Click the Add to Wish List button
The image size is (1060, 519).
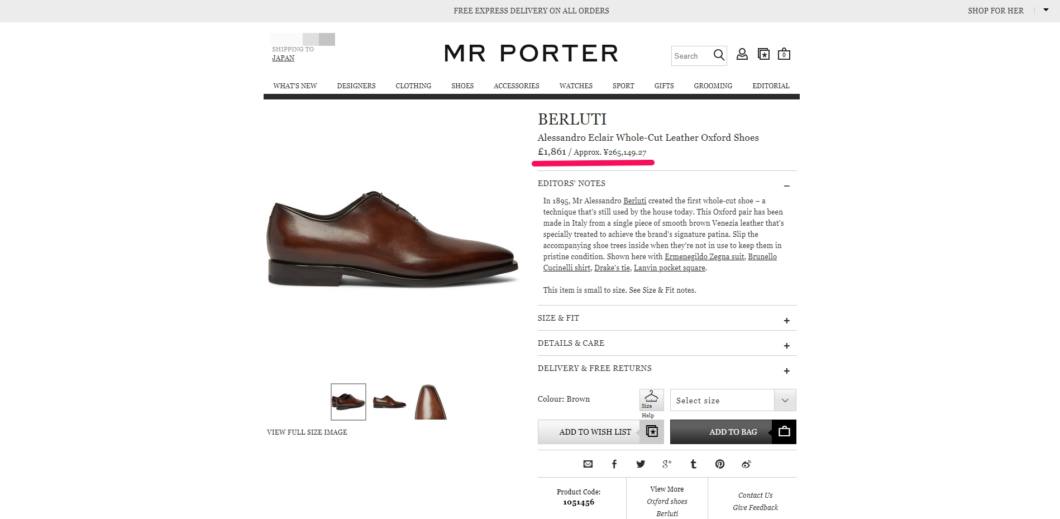(600, 432)
